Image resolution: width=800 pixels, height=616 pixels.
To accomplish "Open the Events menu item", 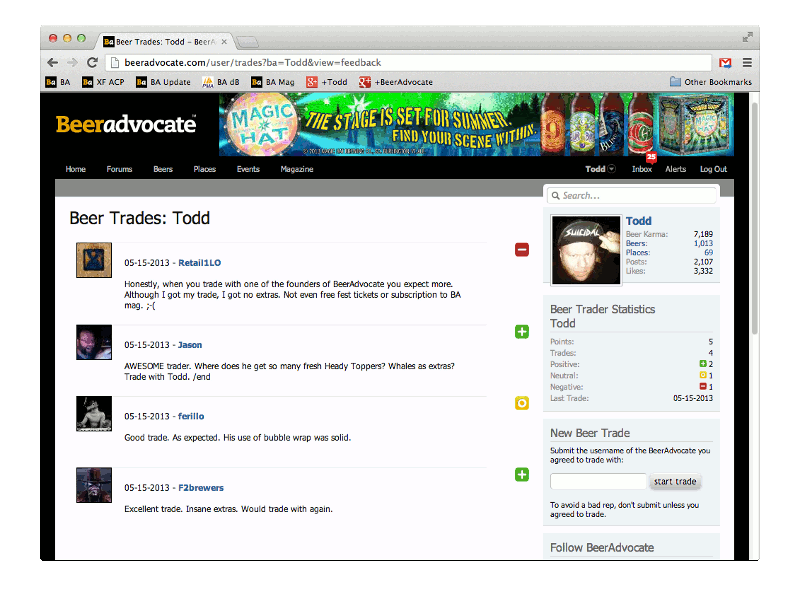I will pyautogui.click(x=248, y=169).
